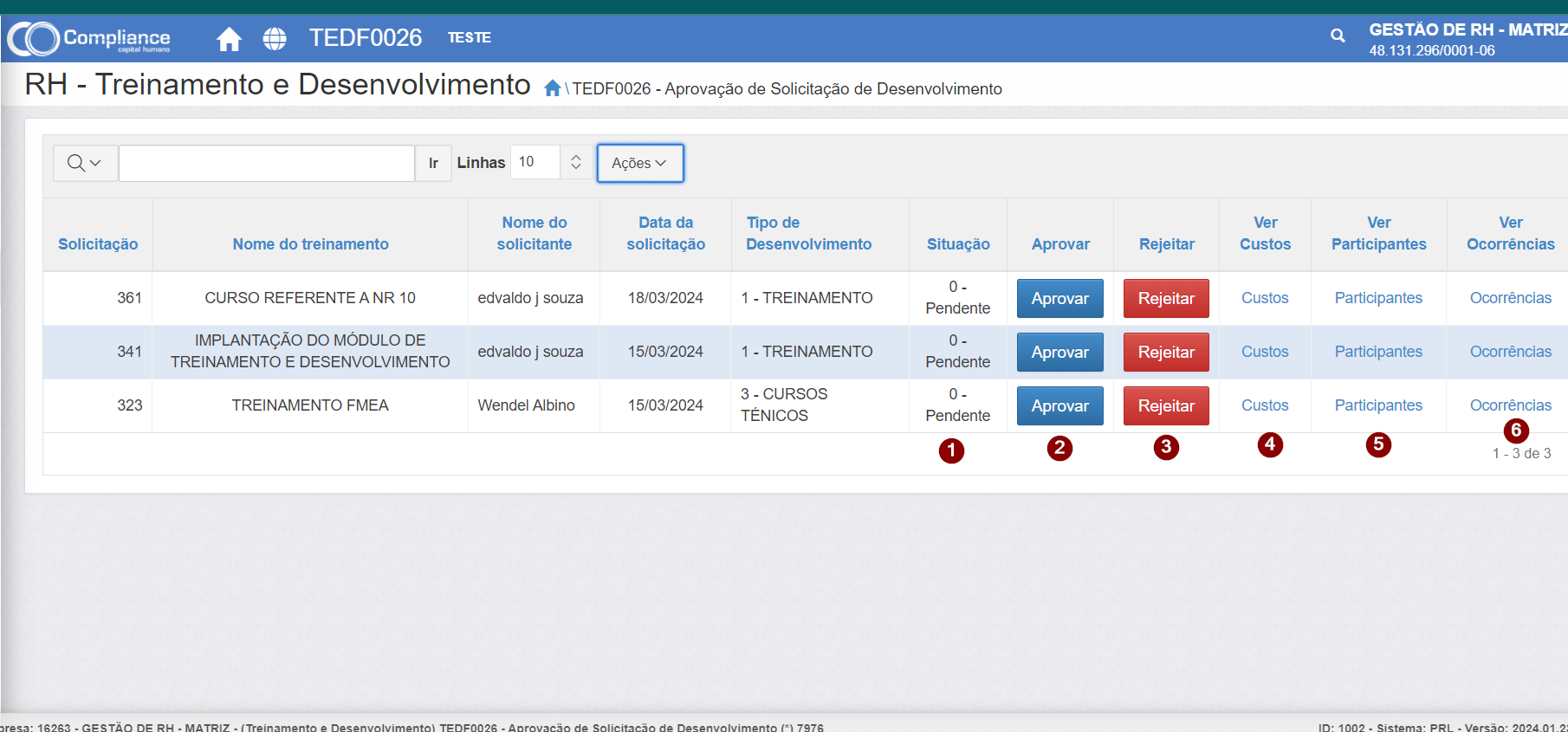This screenshot has width=1568, height=732.
Task: View Custos for request 341
Action: click(1265, 352)
